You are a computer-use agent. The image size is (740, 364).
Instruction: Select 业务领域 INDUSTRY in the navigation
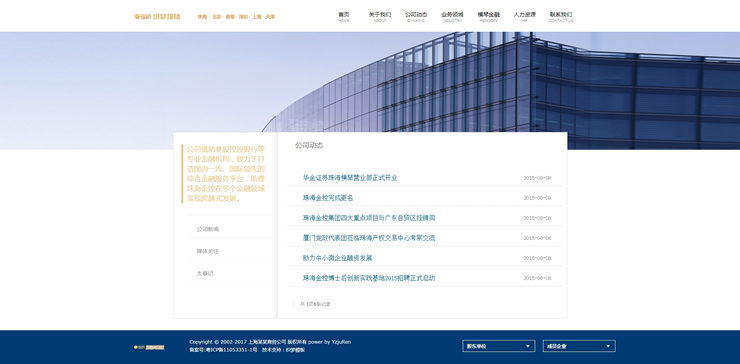coord(452,17)
